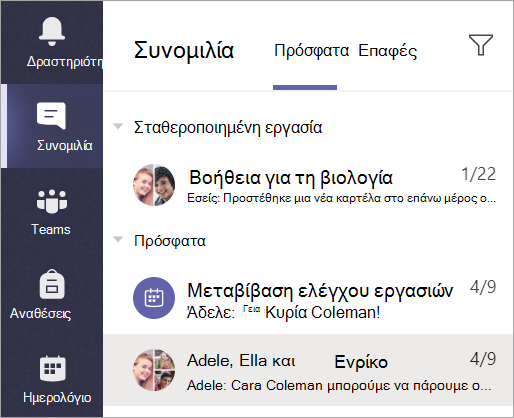This screenshot has height=418, width=514.
Task: Click the calendar meeting avatar icon
Action: [154, 298]
